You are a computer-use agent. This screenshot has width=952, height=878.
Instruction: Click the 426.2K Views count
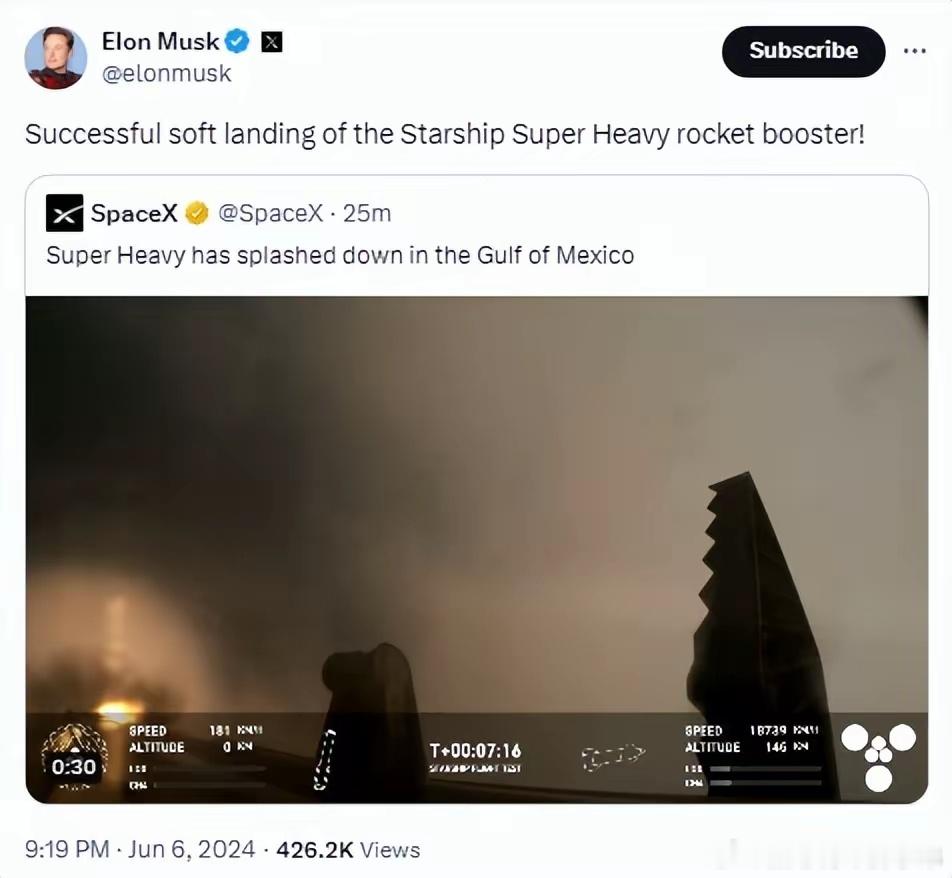pyautogui.click(x=348, y=849)
